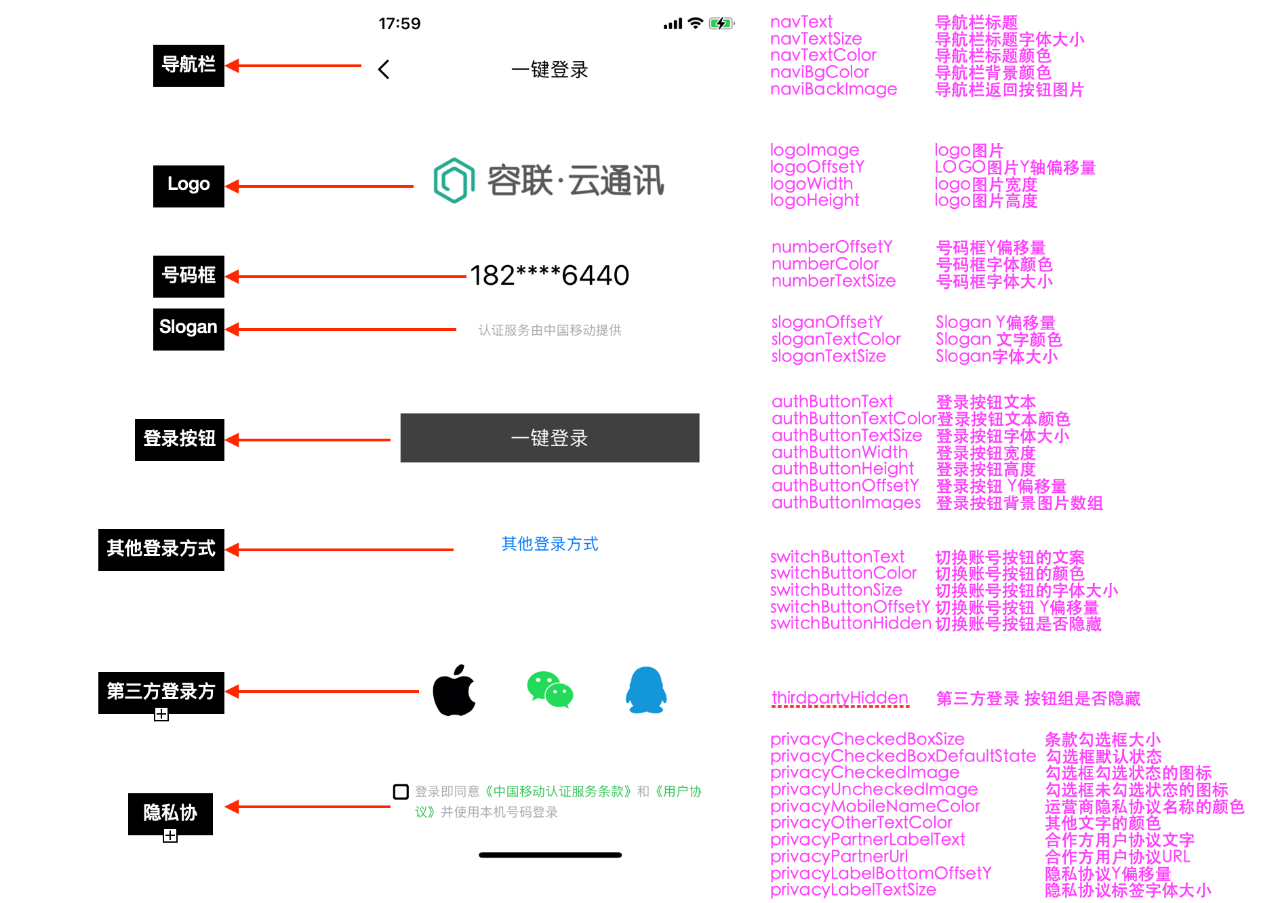
Task: Click the privacyMobileNameColor parameter name
Action: tap(875, 806)
